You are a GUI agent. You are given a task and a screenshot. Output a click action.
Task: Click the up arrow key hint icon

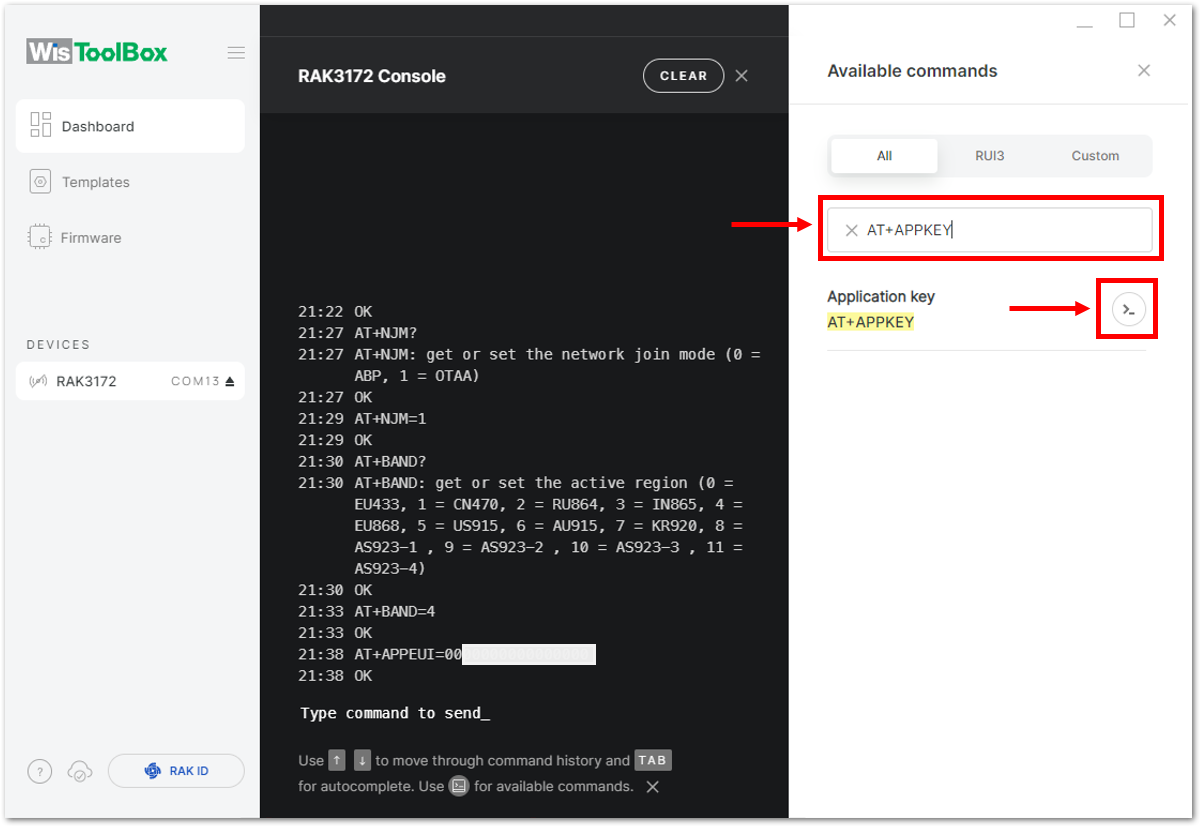337,760
